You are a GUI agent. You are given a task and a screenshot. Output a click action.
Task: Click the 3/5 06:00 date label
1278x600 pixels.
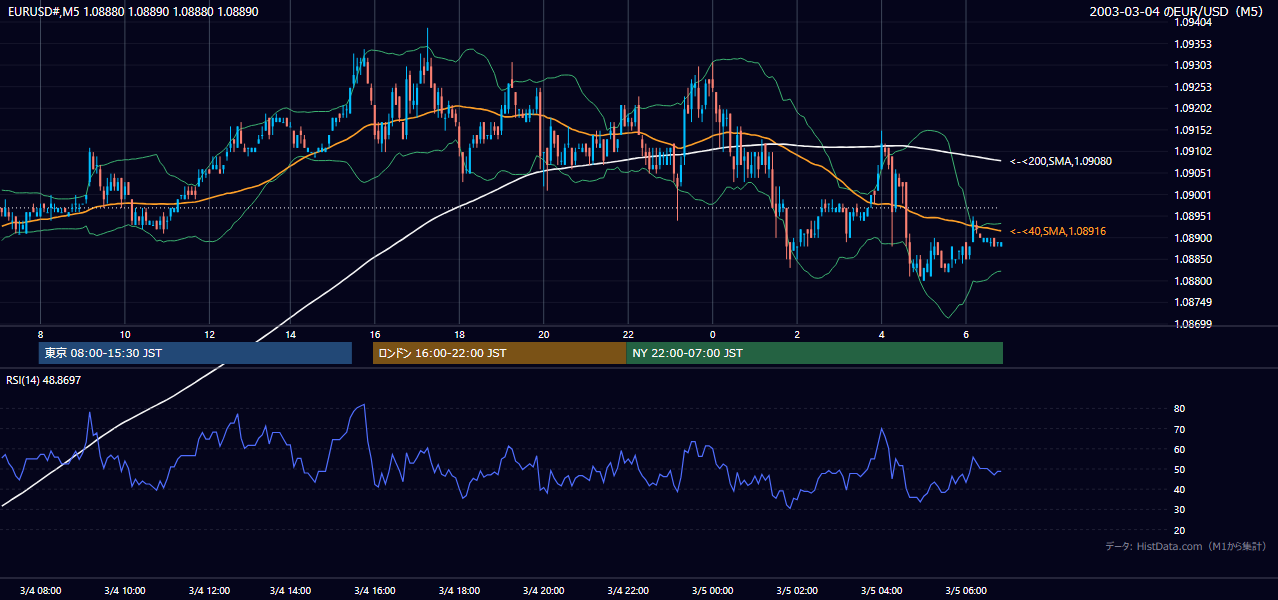(965, 590)
